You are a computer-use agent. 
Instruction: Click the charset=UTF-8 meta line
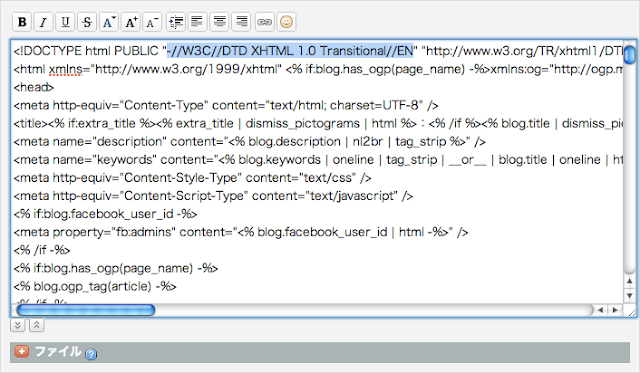tap(226, 105)
